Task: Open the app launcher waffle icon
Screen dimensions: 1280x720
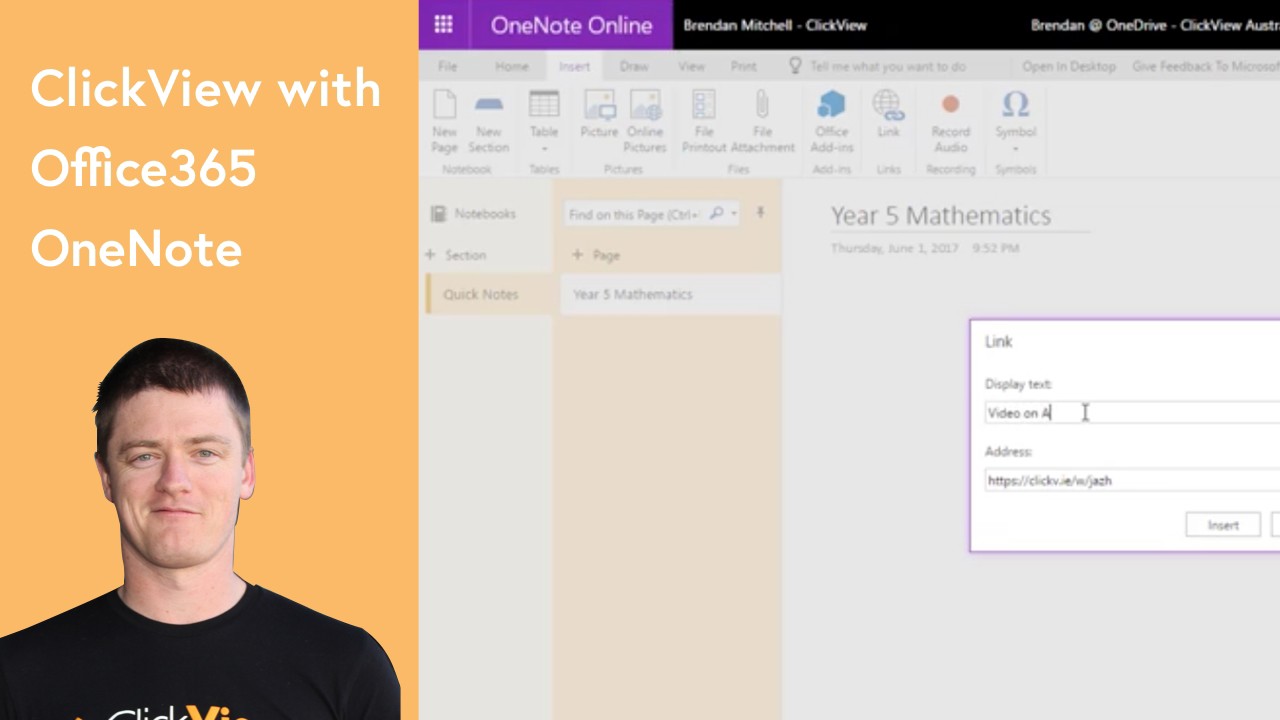Action: tap(443, 25)
